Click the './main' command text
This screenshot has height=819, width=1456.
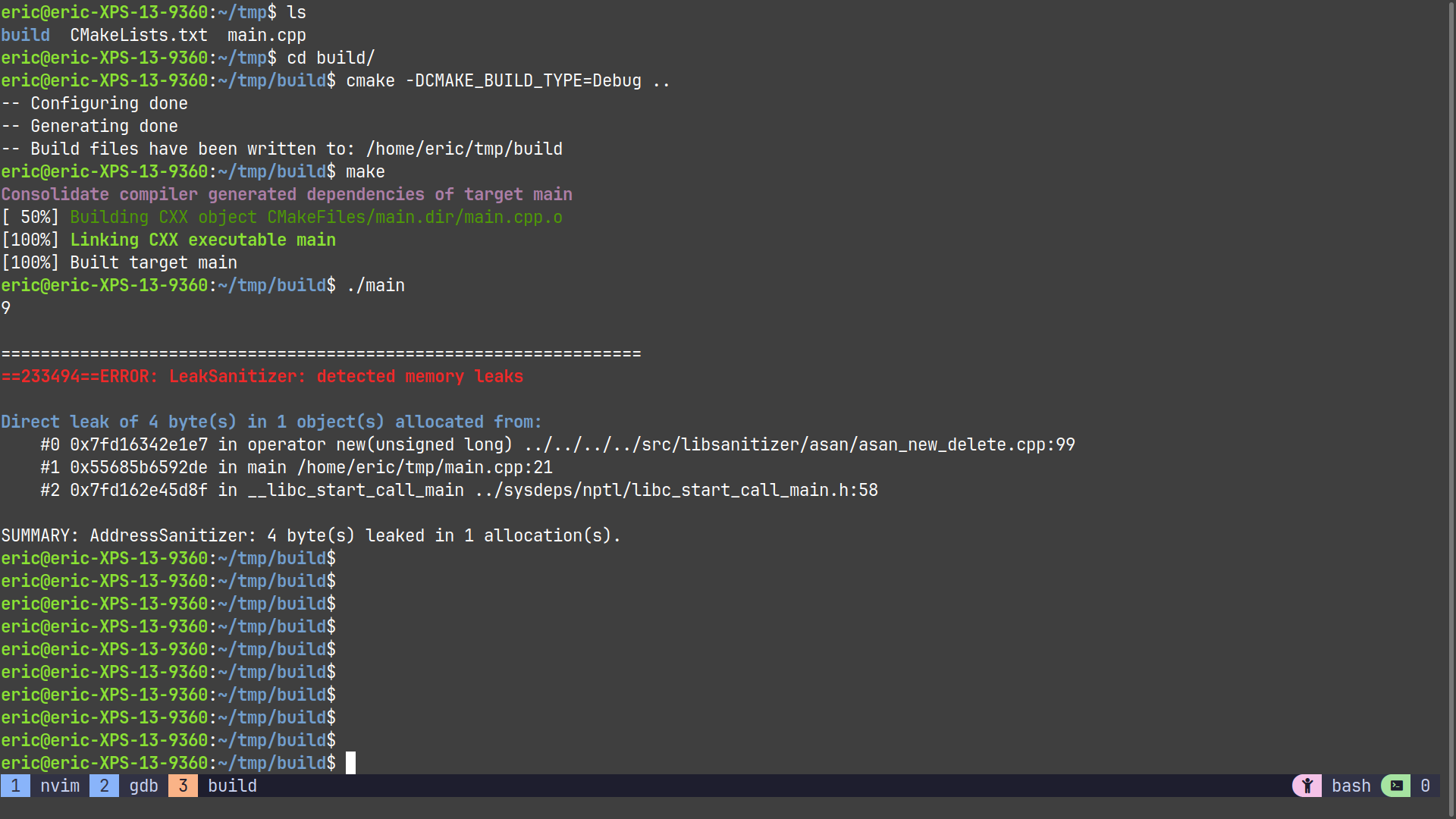[x=375, y=285]
